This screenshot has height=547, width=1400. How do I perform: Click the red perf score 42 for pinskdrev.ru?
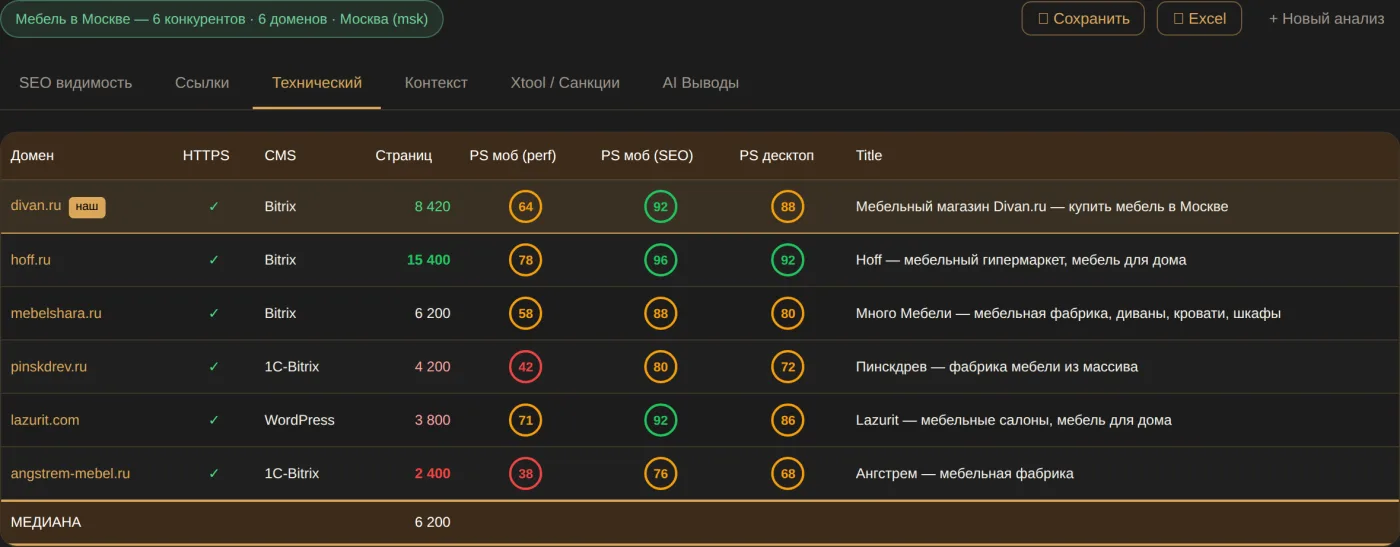point(525,367)
